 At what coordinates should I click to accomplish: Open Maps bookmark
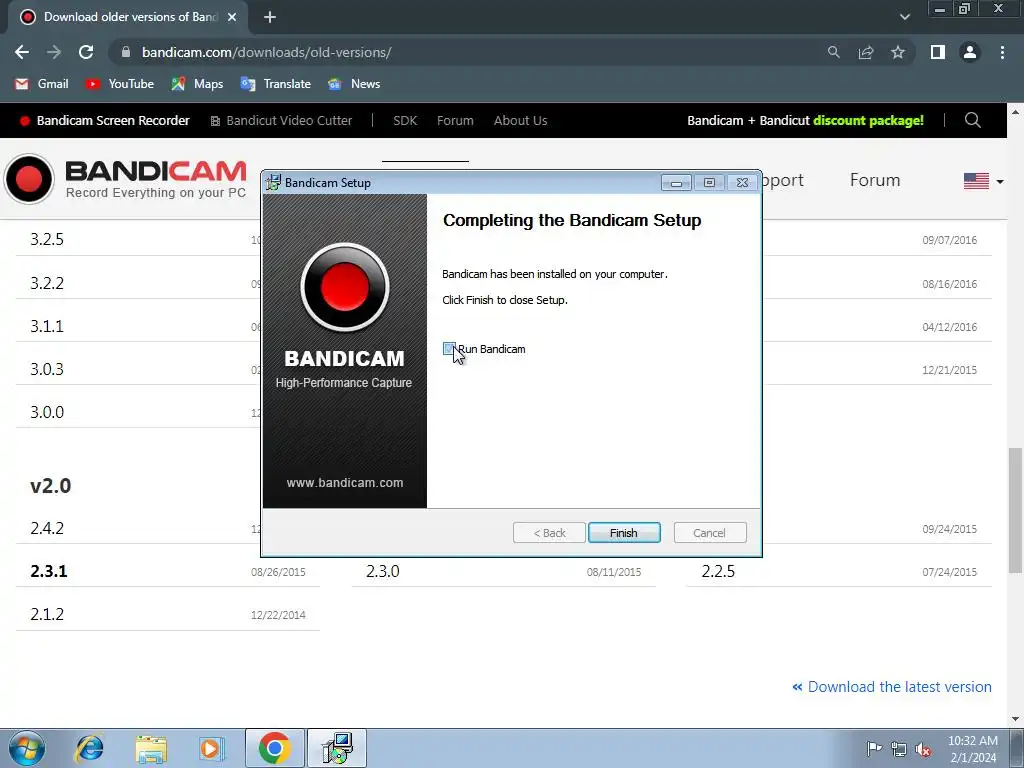click(x=197, y=84)
